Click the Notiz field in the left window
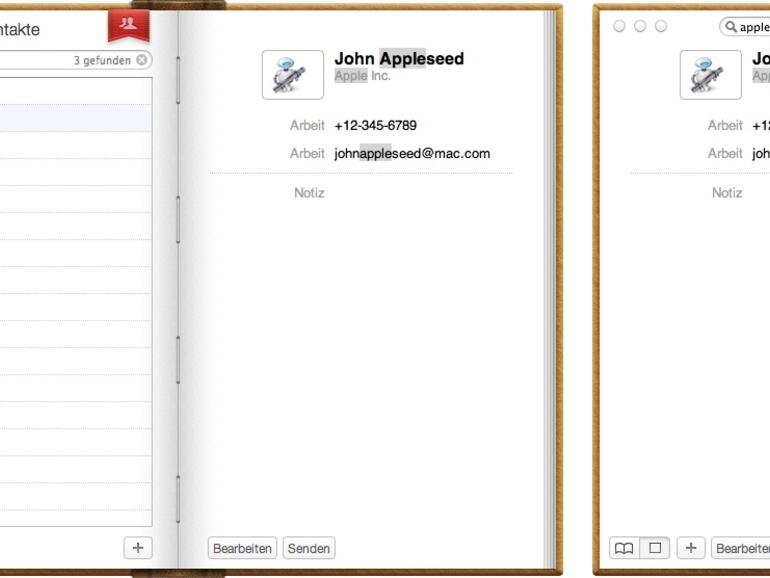Viewport: 770px width, 578px height. 309,193
